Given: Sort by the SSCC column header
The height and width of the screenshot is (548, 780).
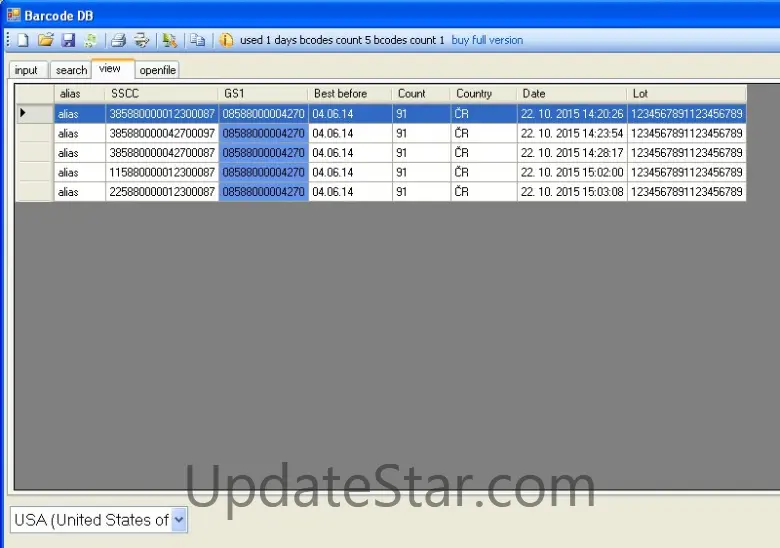Looking at the screenshot, I should [162, 93].
